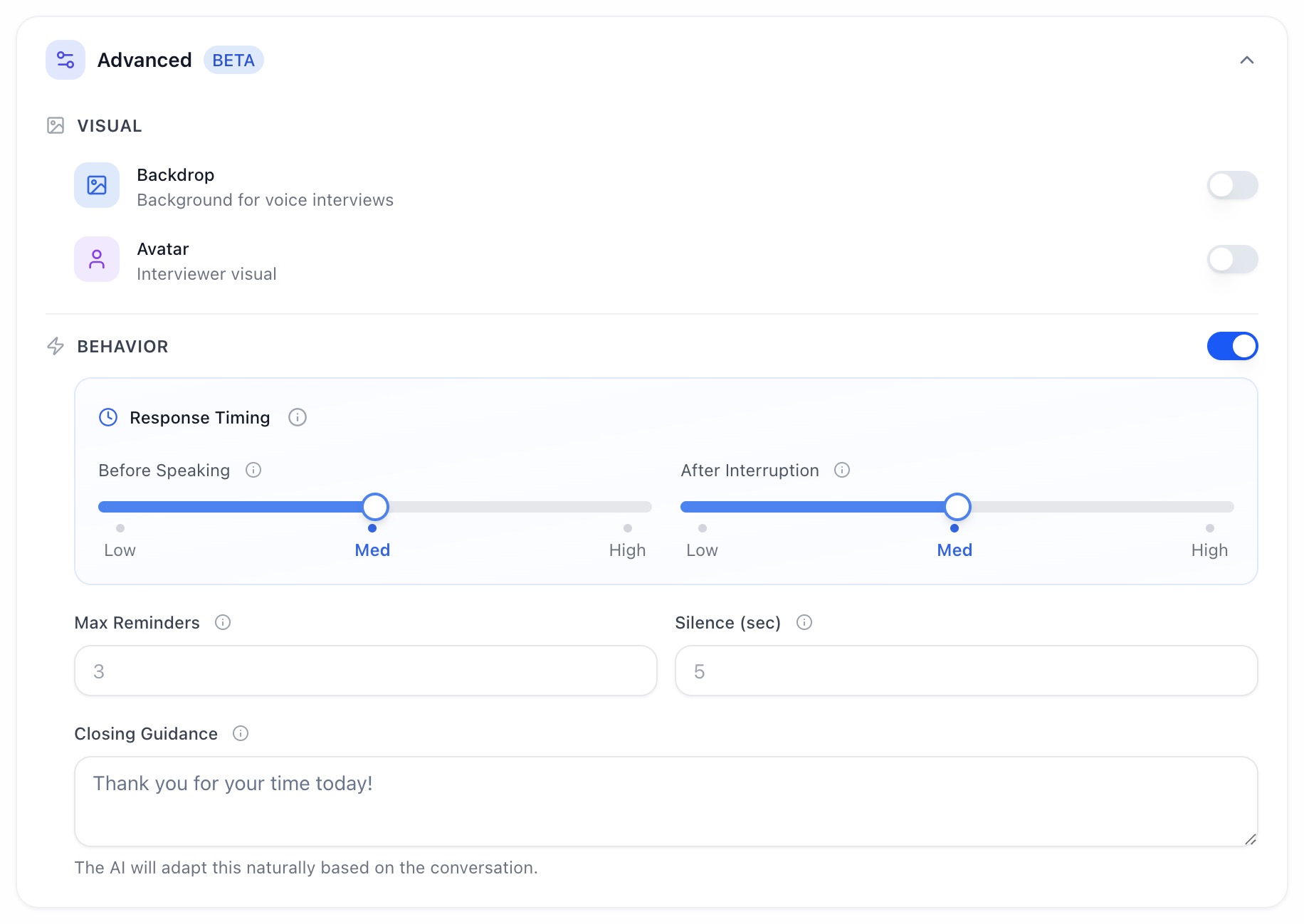Click into the Silence (sec) input field
This screenshot has width=1304, height=924.
(x=966, y=671)
